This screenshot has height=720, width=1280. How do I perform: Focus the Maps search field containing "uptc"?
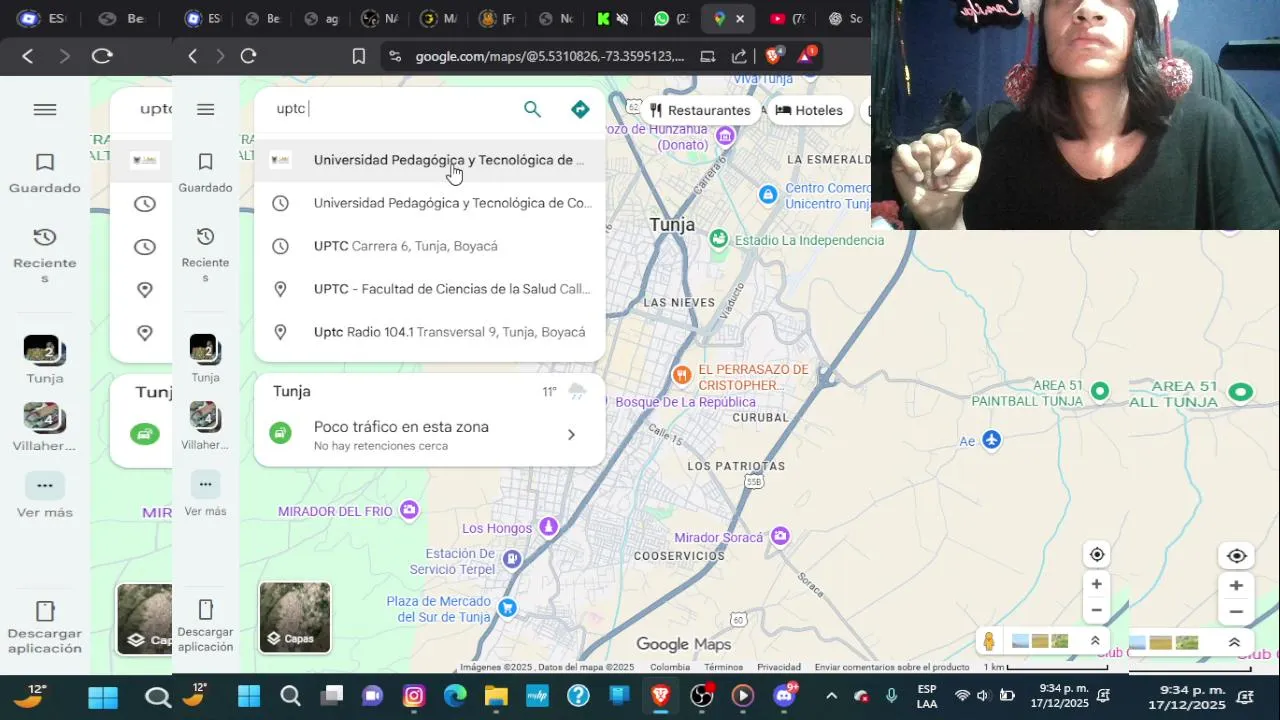tap(390, 109)
